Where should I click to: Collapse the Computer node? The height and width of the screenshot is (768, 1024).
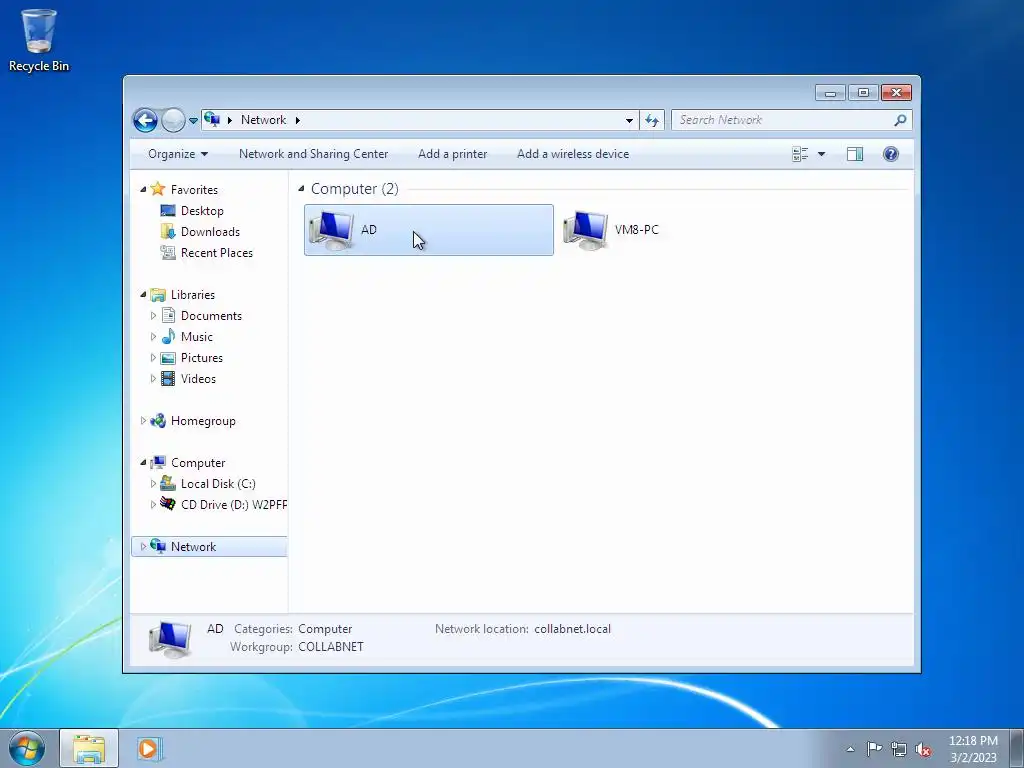144,463
